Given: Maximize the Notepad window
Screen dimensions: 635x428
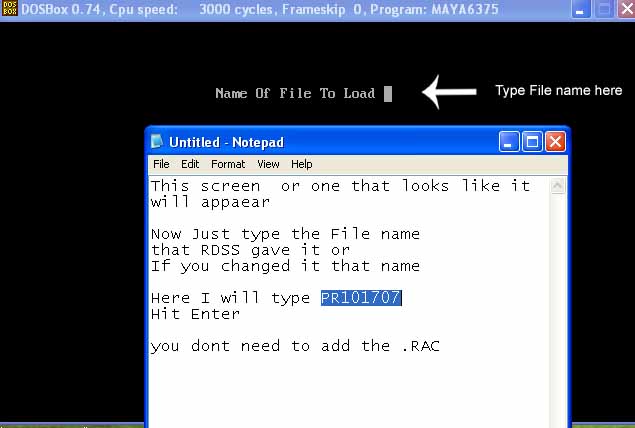Looking at the screenshot, I should pyautogui.click(x=532, y=142).
